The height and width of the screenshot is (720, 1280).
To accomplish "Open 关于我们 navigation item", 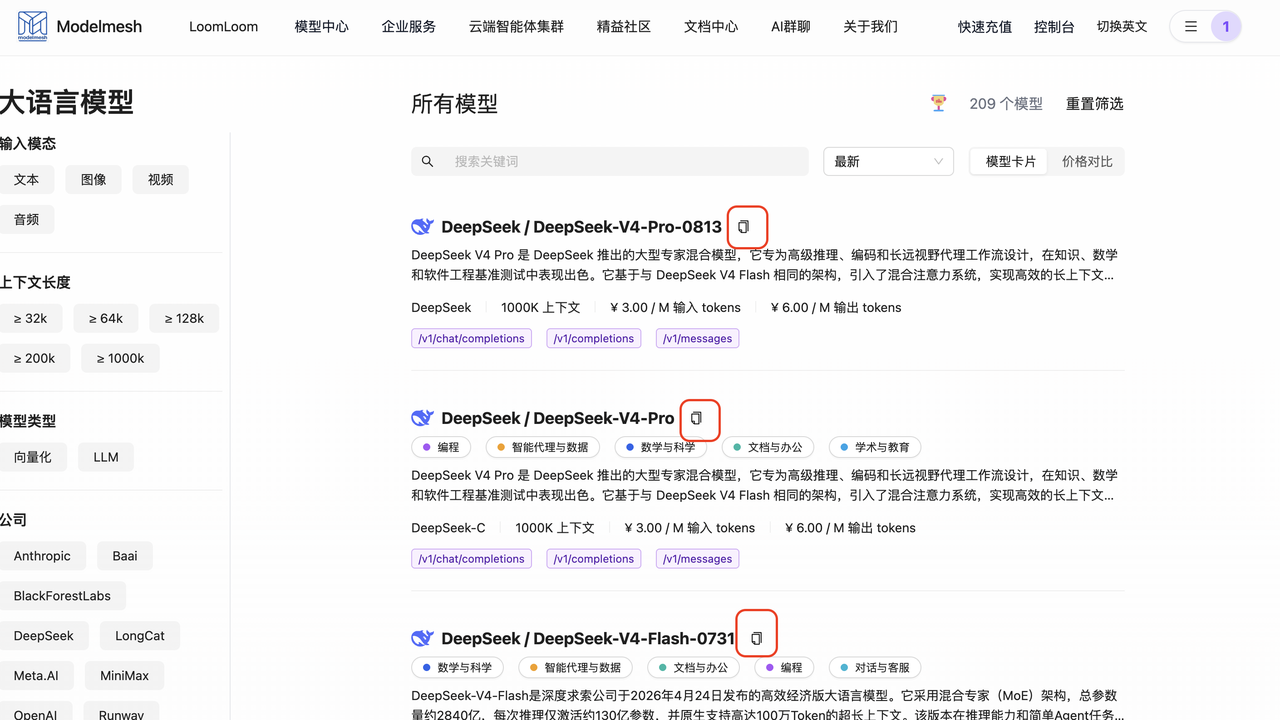I will pyautogui.click(x=870, y=27).
